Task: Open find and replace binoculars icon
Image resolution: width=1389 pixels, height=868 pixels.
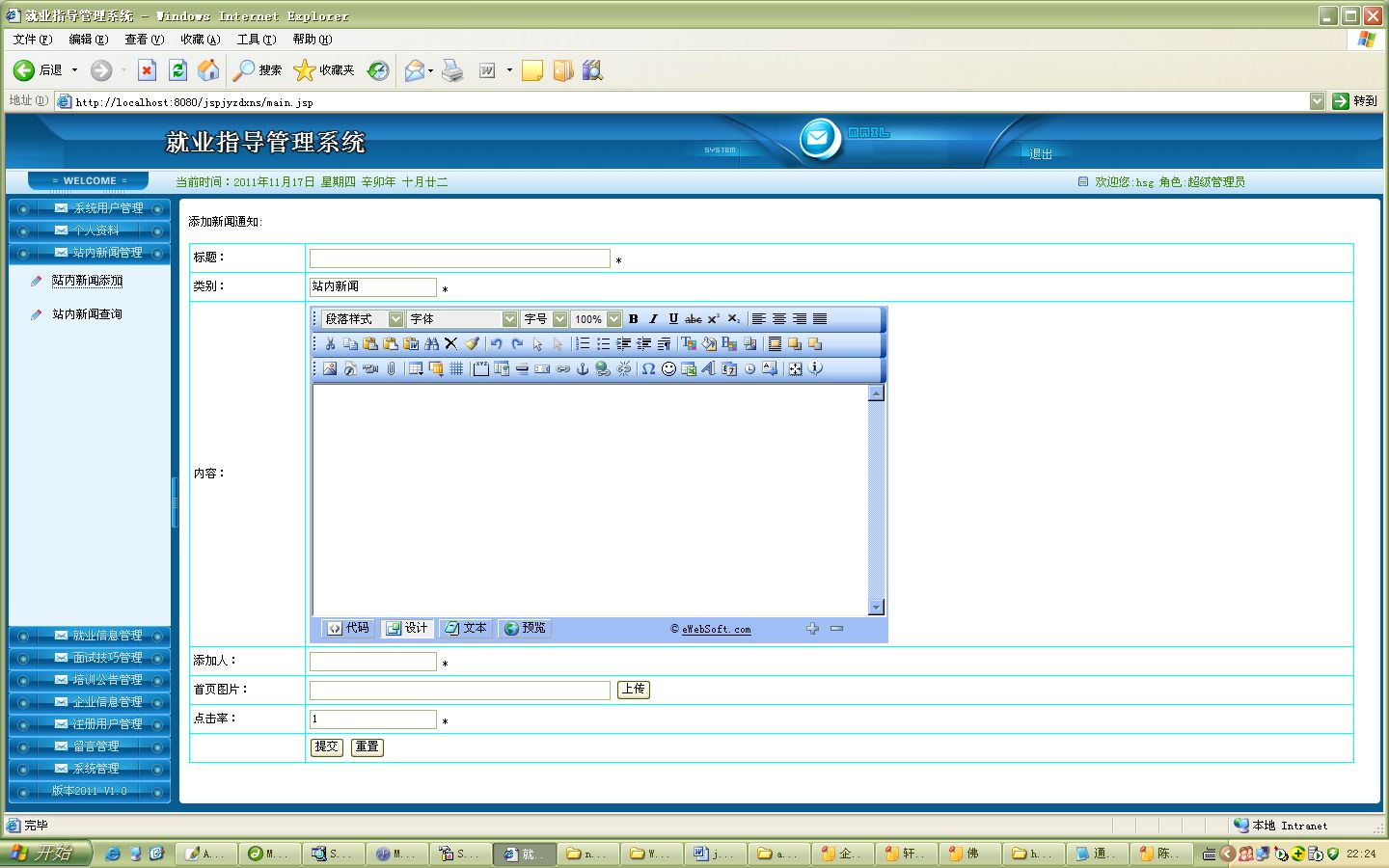Action: 431,344
